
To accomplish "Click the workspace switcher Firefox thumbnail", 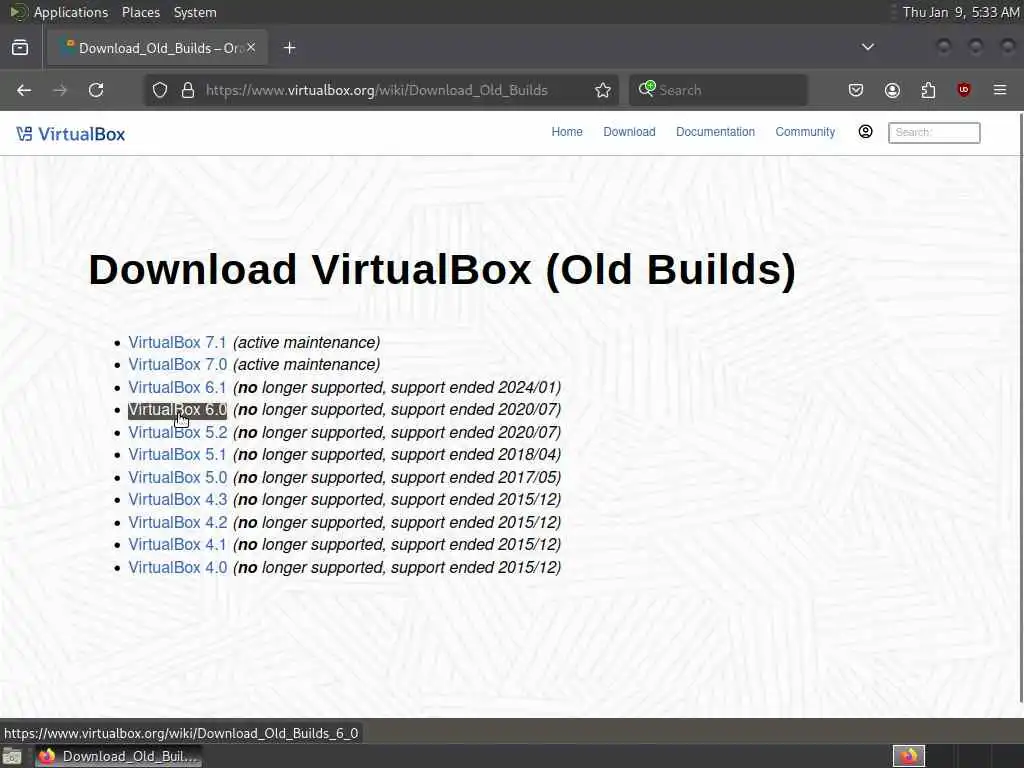I will (908, 756).
